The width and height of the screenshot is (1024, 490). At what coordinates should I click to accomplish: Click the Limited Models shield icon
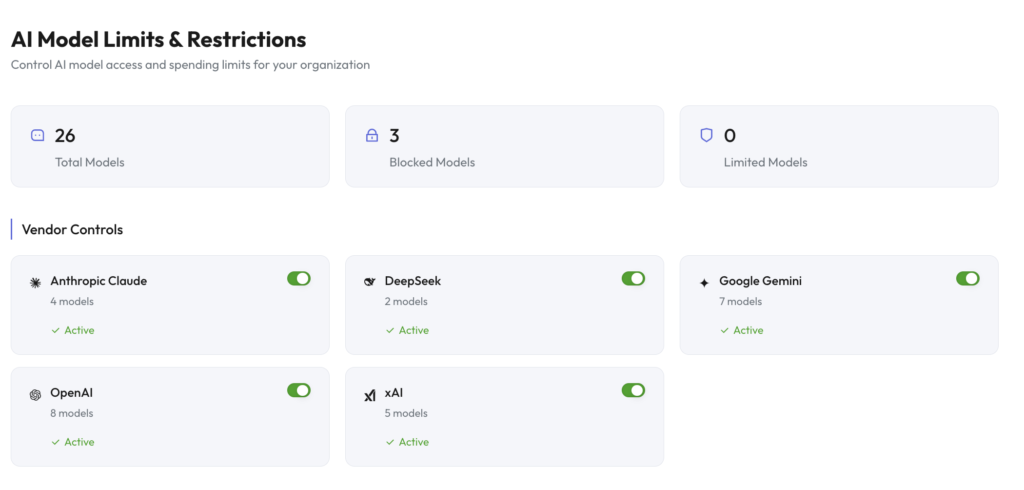pos(706,135)
